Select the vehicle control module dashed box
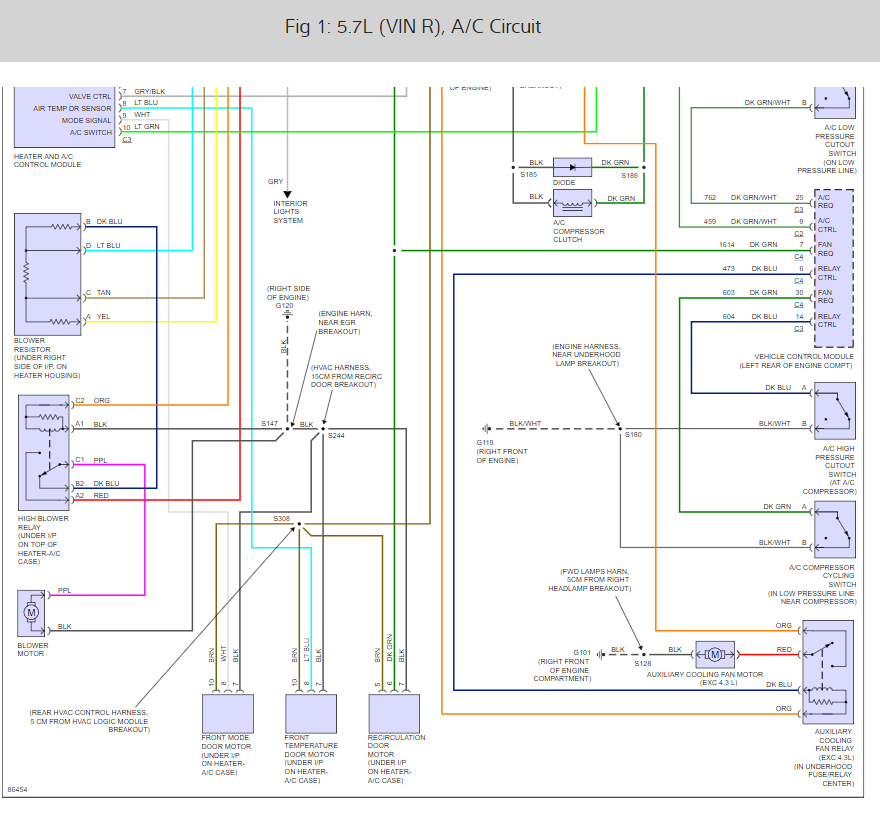This screenshot has width=880, height=816. [x=834, y=268]
